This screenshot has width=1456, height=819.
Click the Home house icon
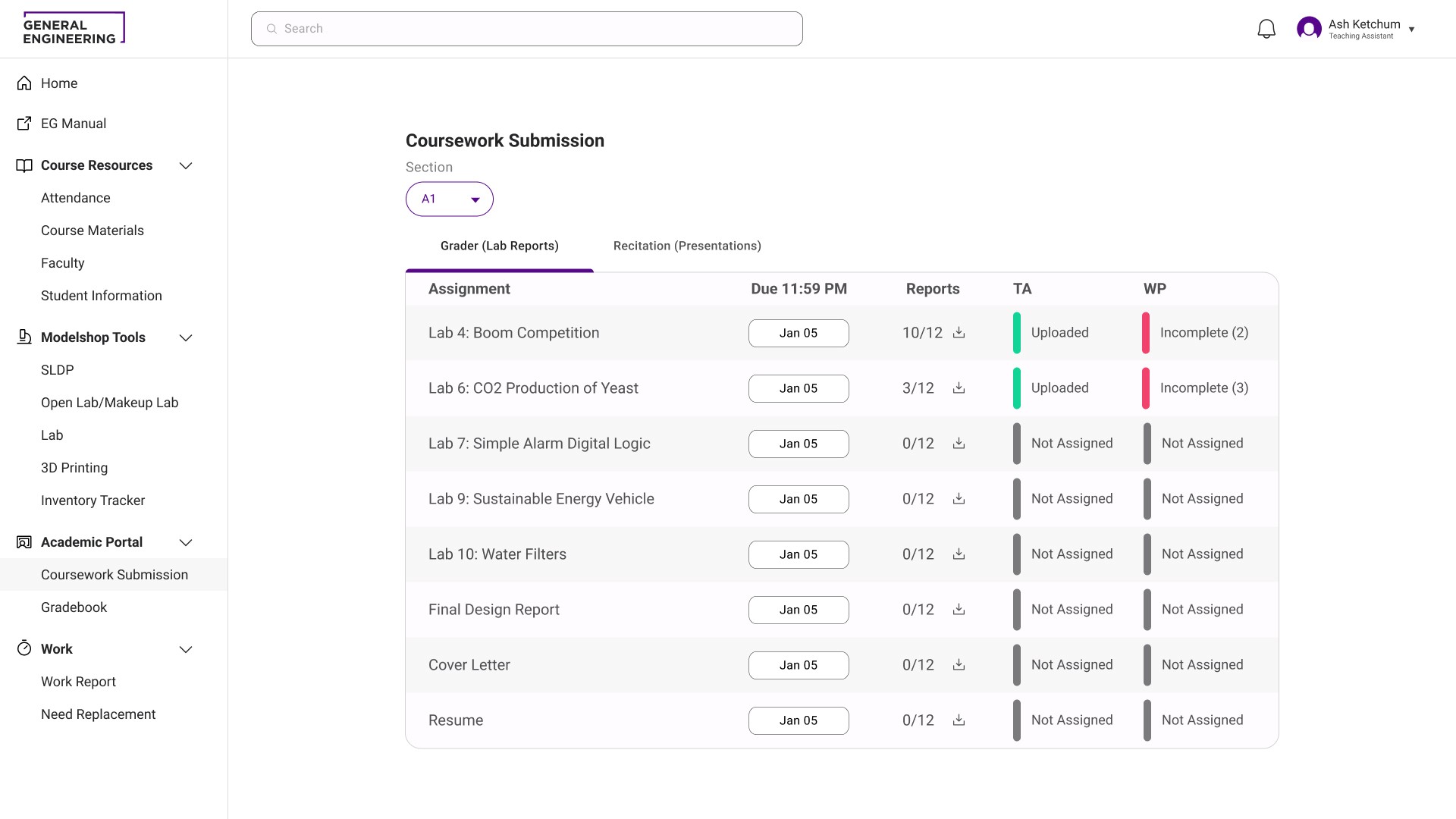pos(24,83)
